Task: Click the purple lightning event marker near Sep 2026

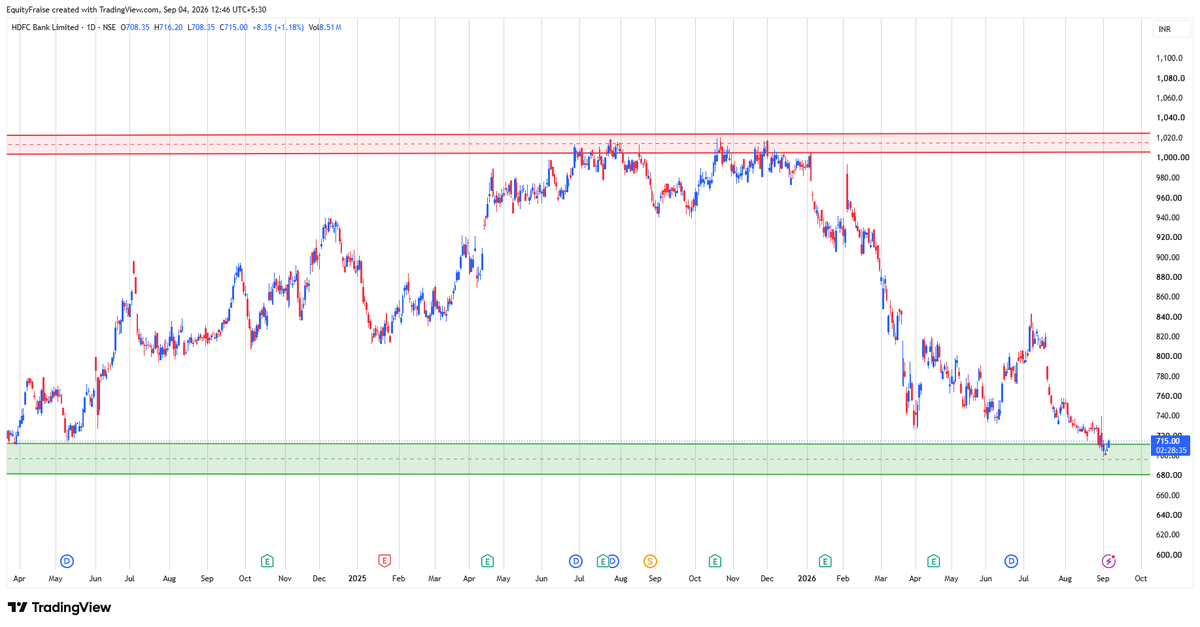Action: click(1108, 560)
